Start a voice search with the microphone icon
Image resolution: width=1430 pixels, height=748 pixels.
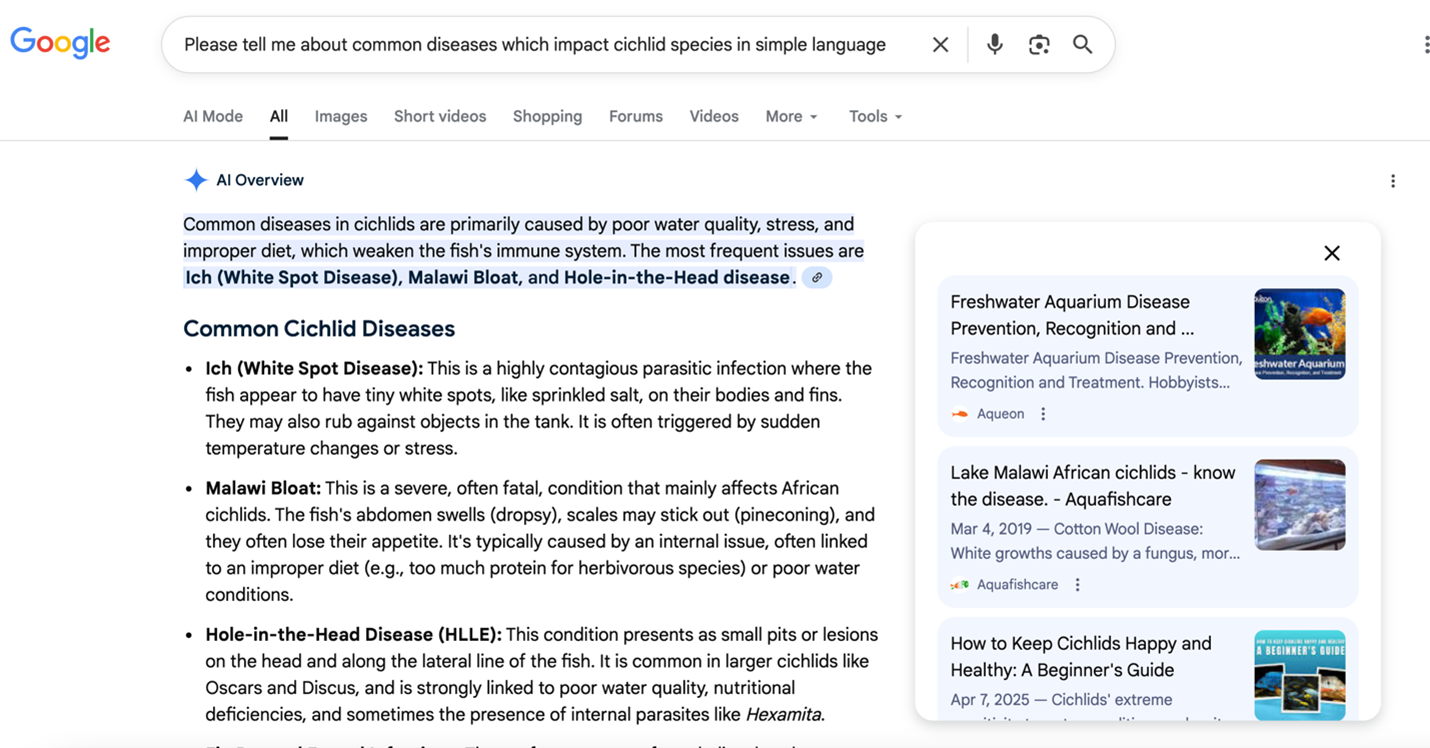click(994, 44)
